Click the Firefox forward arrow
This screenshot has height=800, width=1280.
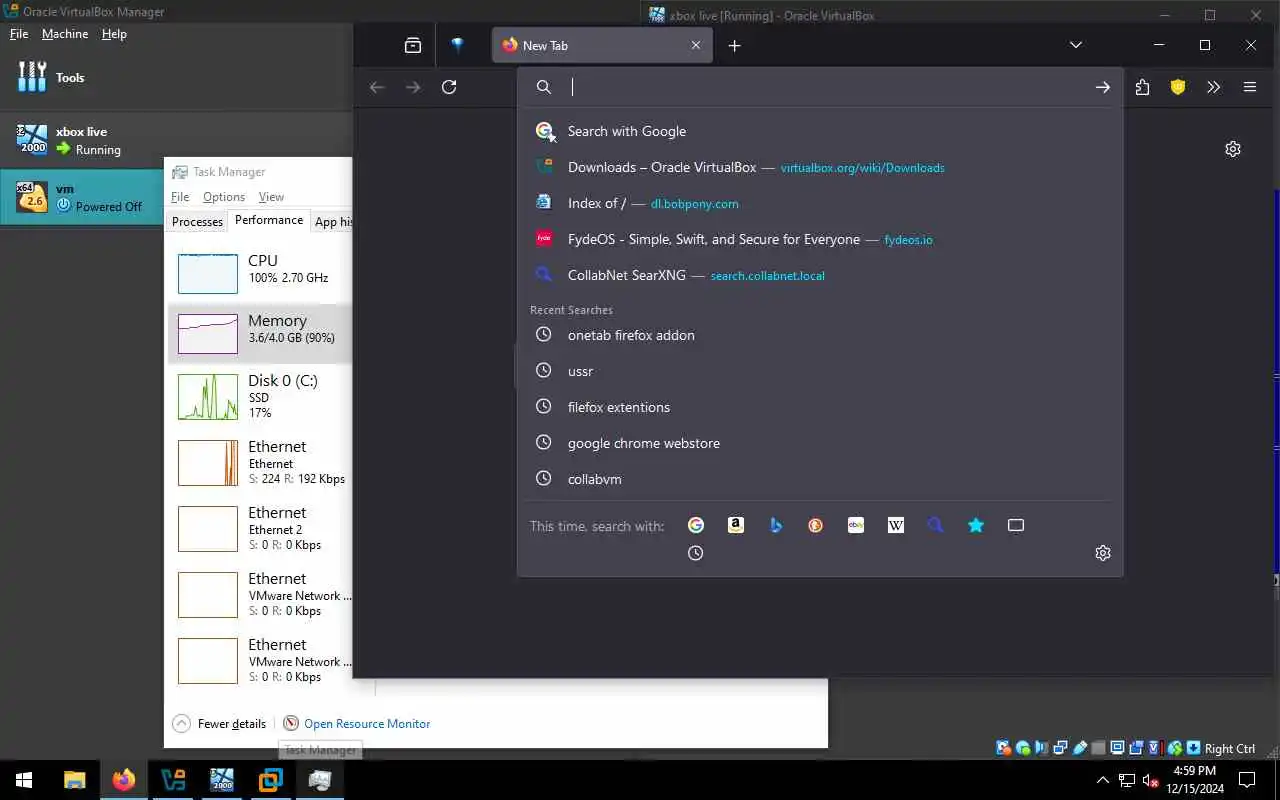click(x=413, y=87)
